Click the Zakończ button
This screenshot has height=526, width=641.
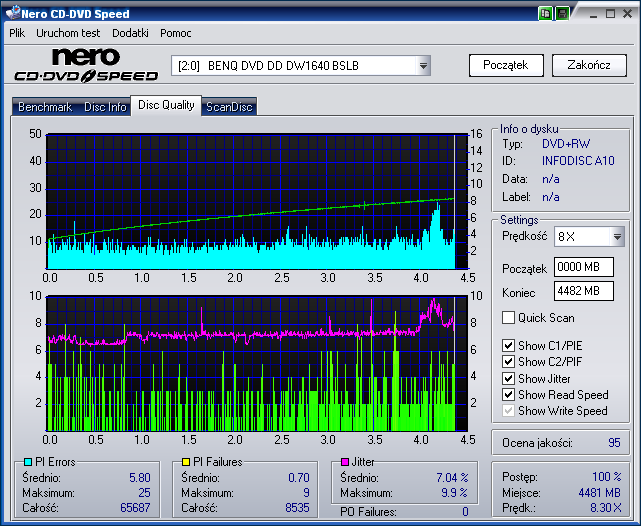pos(589,65)
